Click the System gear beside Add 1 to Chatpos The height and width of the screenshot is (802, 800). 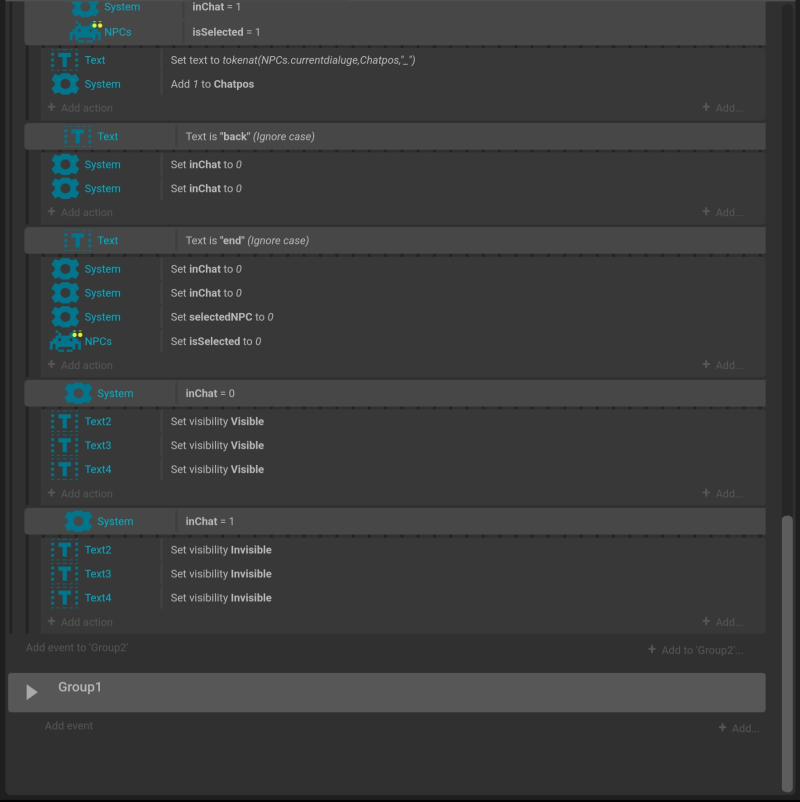pos(65,84)
